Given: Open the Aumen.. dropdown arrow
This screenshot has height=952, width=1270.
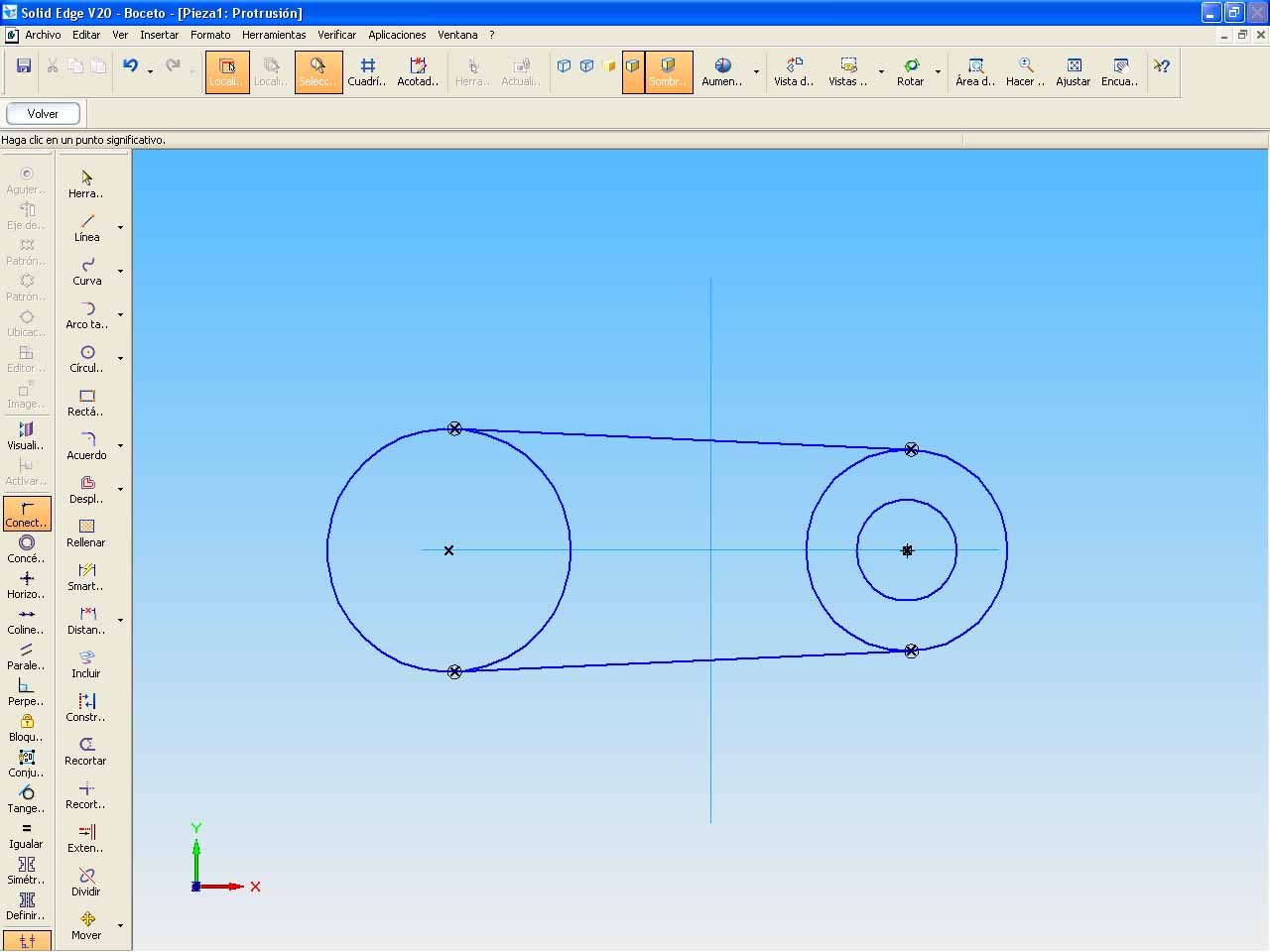Looking at the screenshot, I should pyautogui.click(x=756, y=72).
